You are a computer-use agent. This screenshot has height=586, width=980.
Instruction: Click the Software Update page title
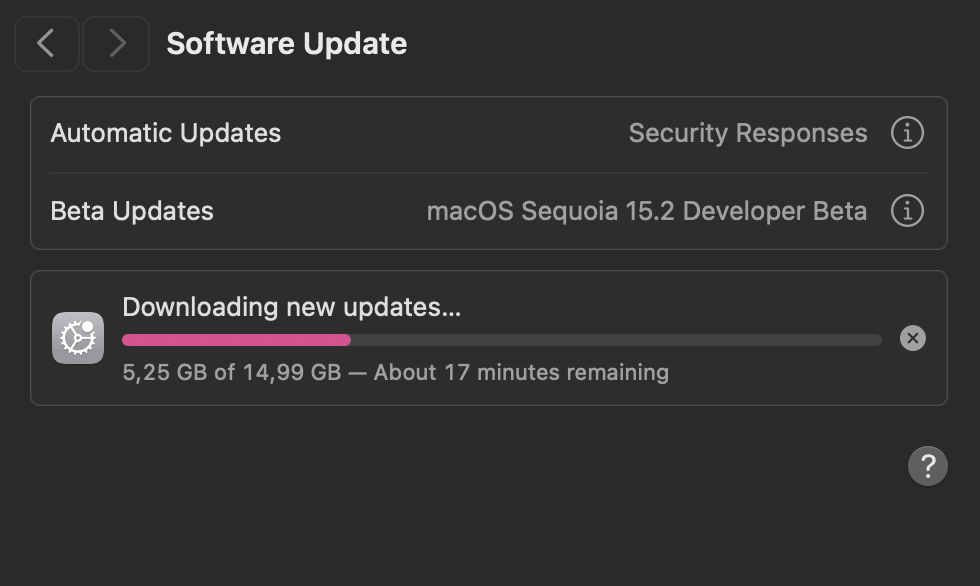(287, 44)
